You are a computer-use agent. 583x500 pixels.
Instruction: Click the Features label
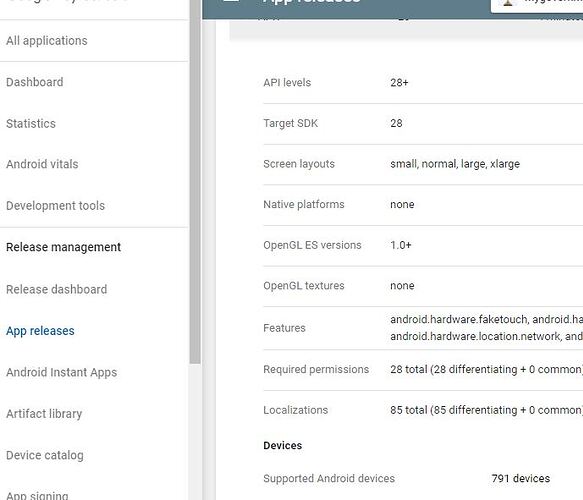[284, 328]
